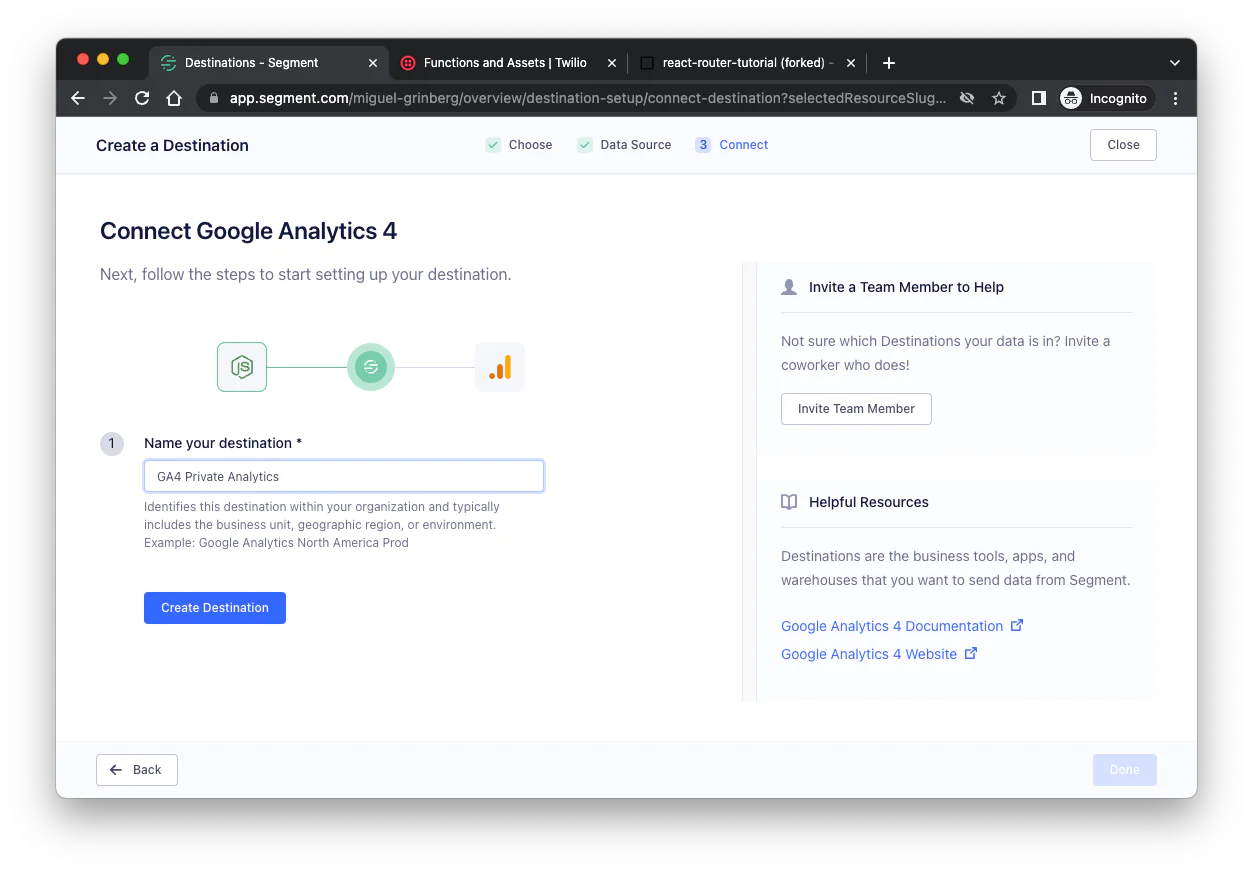Open the tab search chevron at top right
Screen dimensions: 1253x872
click(x=1175, y=62)
